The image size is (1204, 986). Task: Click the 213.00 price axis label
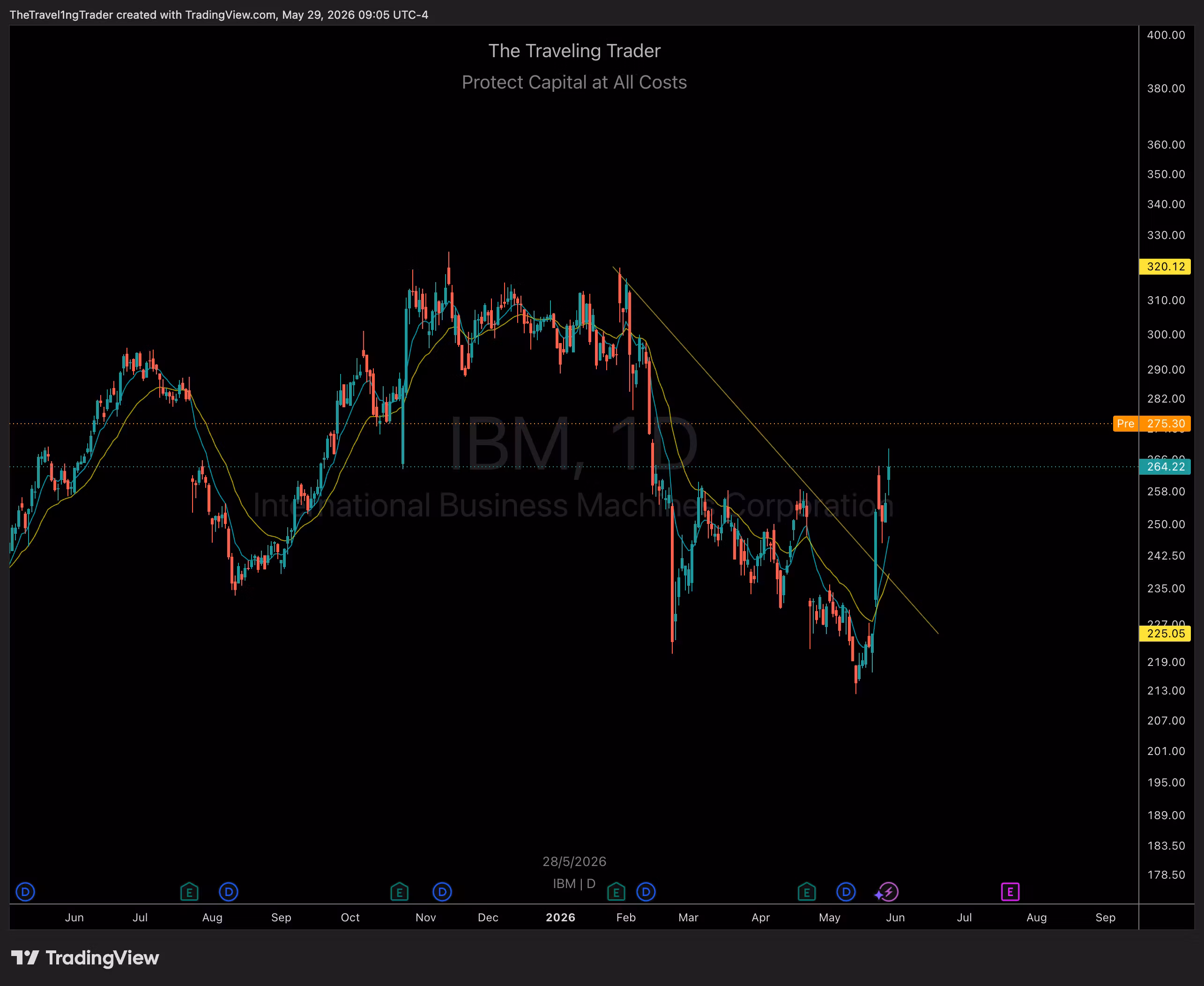coord(1166,691)
